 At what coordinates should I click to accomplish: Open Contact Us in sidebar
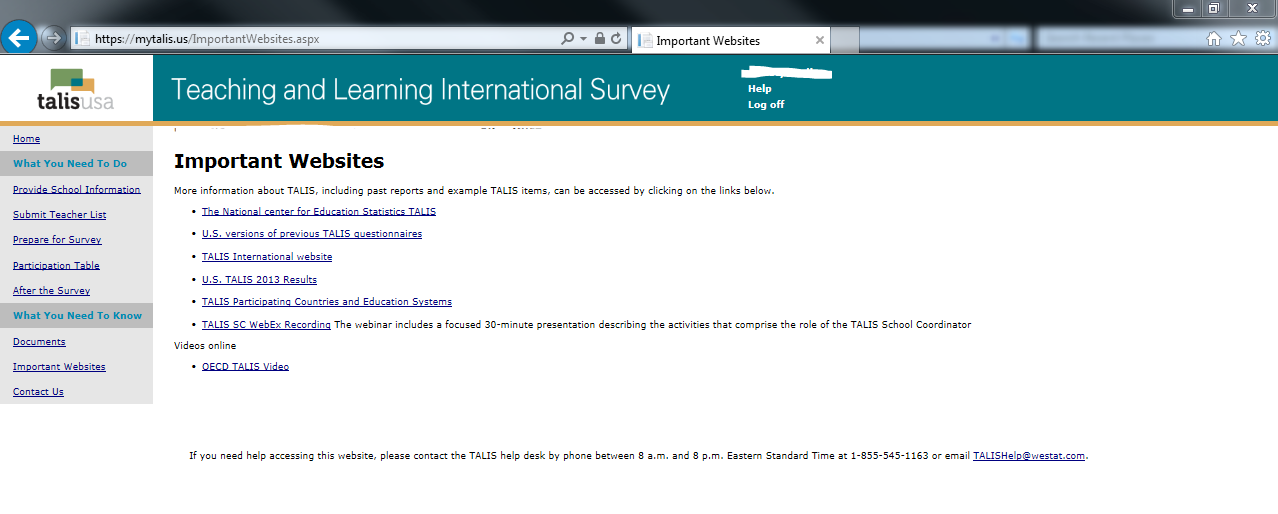[x=38, y=392]
